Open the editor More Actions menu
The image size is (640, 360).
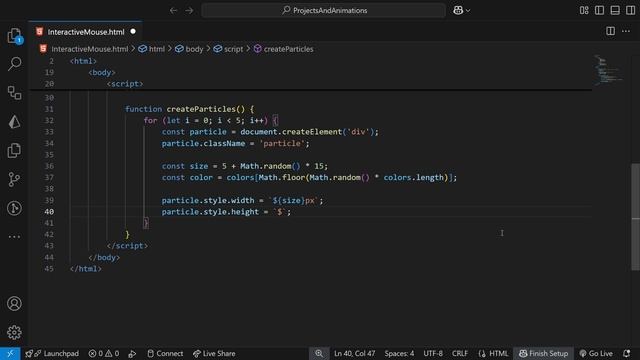(x=626, y=31)
